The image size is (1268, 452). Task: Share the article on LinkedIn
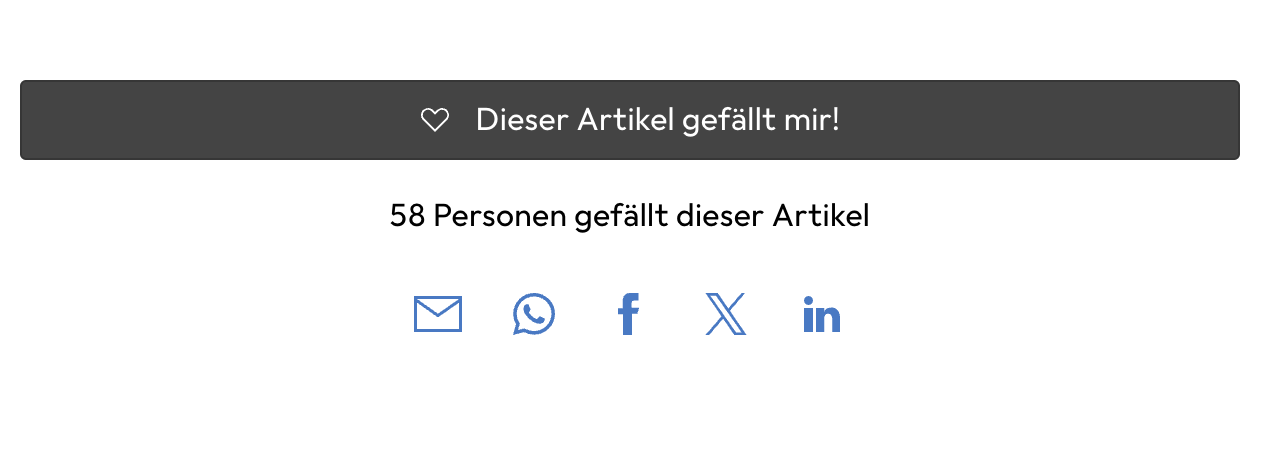(x=821, y=315)
